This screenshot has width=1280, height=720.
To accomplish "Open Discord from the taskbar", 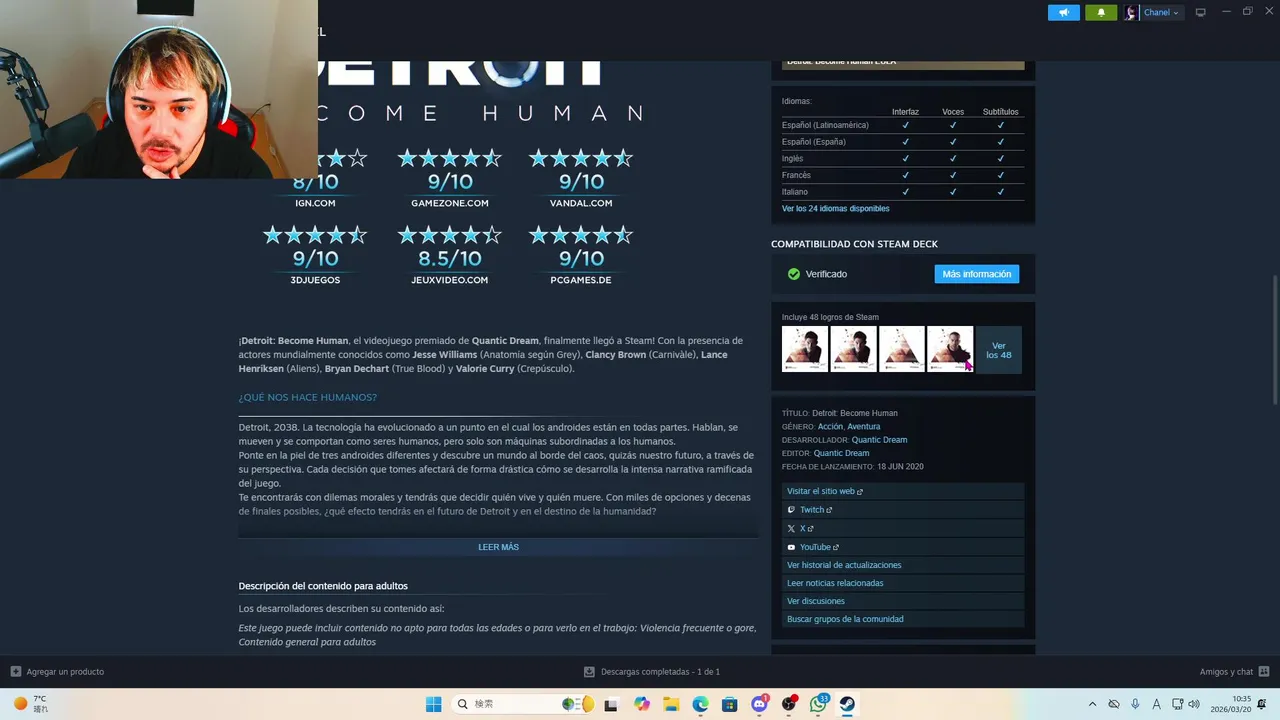I will click(x=759, y=704).
